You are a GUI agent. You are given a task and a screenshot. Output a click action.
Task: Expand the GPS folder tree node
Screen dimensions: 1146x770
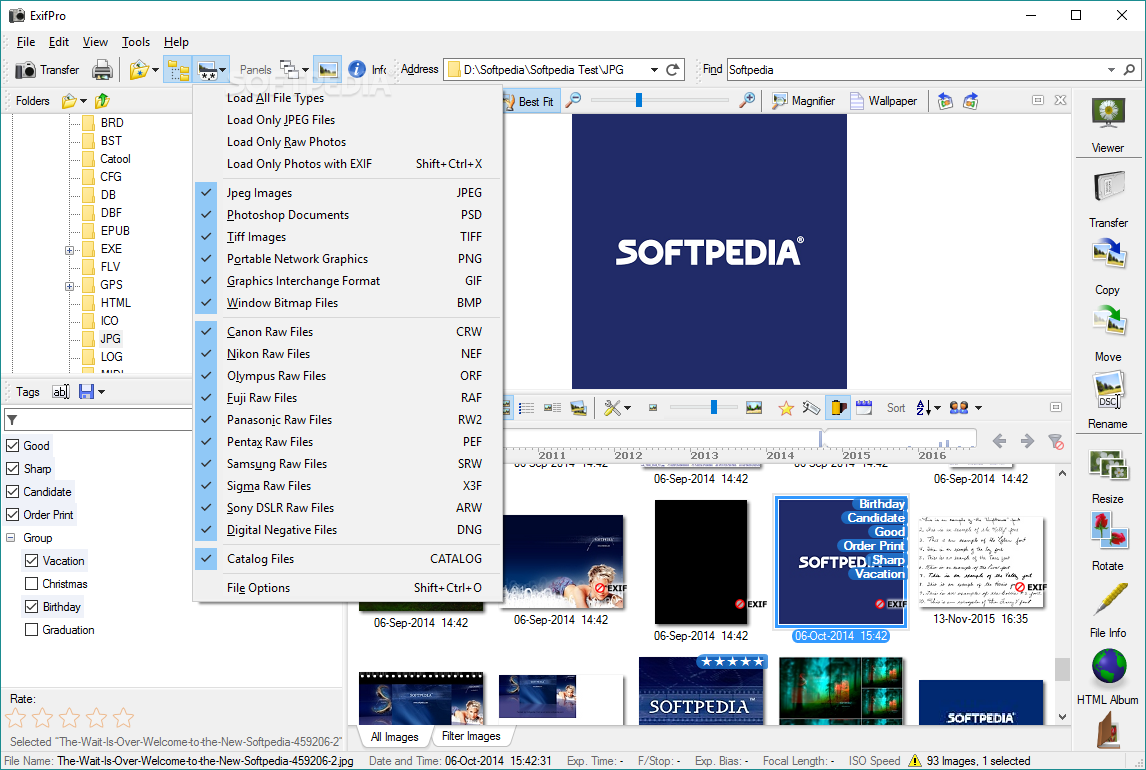click(69, 286)
